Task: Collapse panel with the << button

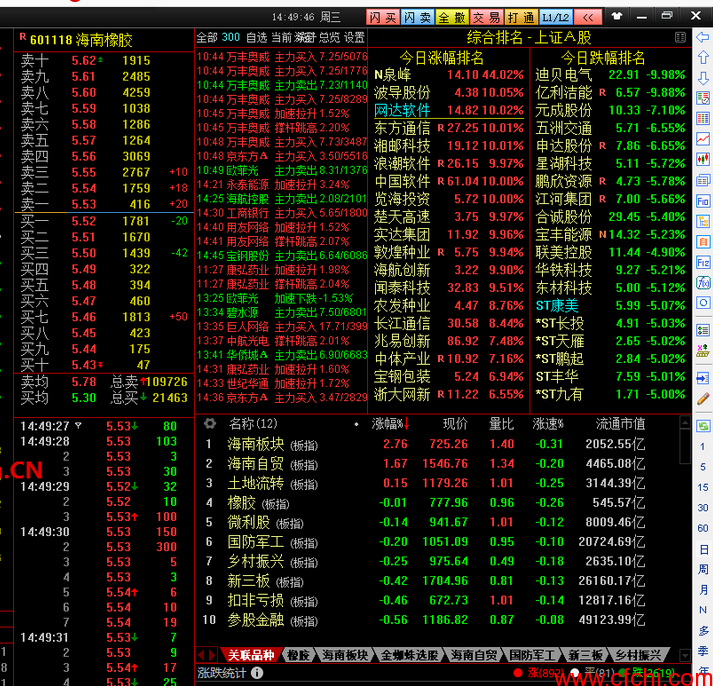Action: (x=588, y=17)
